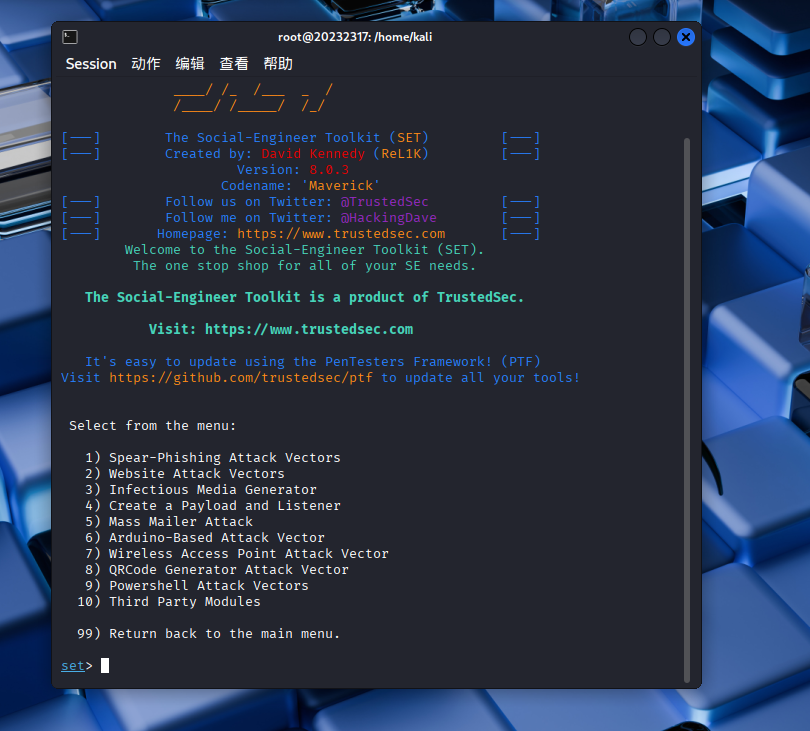Viewport: 810px width, 731px height.
Task: Click Welcome to the Social-Engineer Toolkit line
Action: [304, 250]
